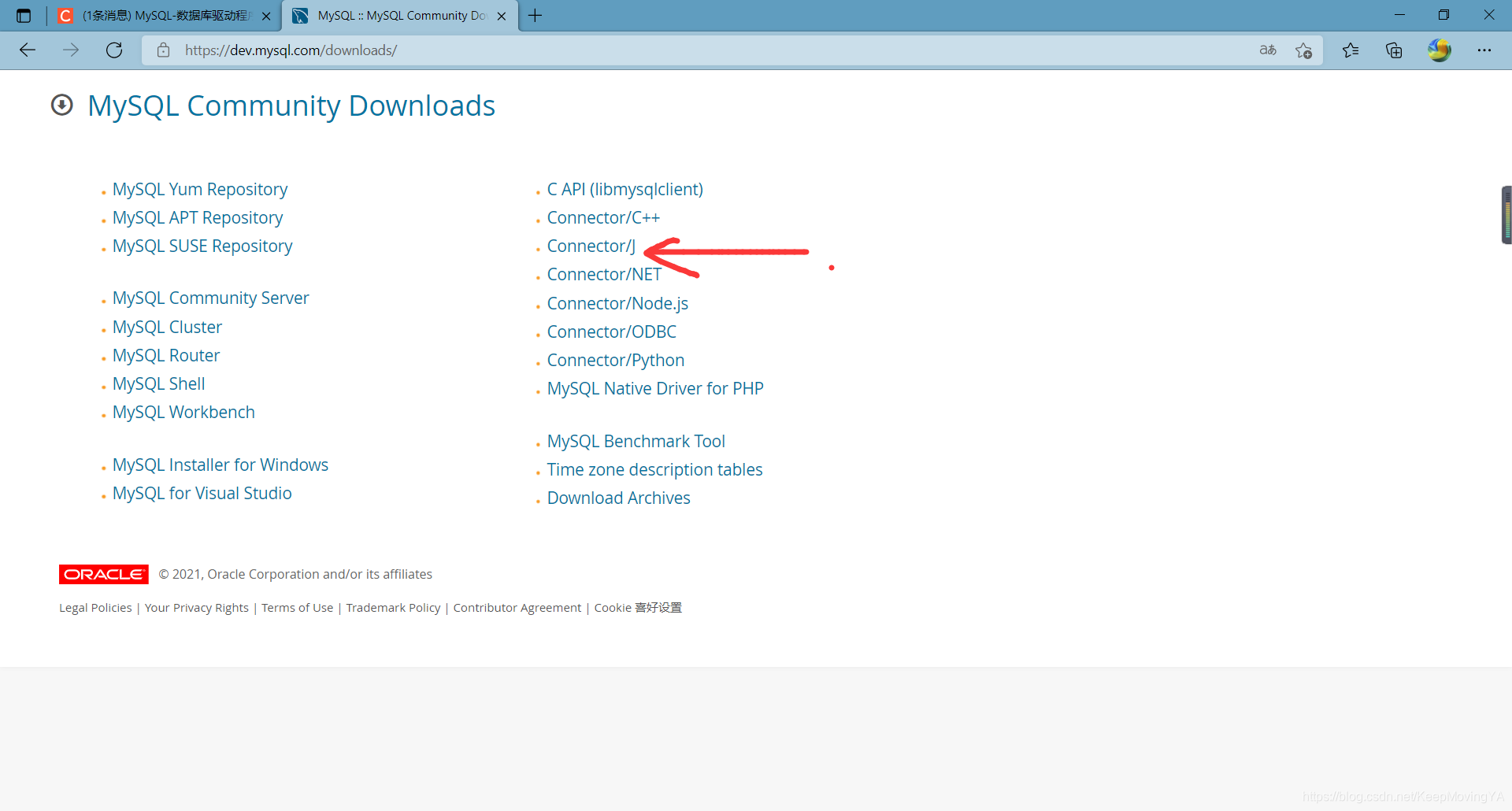
Task: Open Terms of Use footer link
Action: click(298, 608)
